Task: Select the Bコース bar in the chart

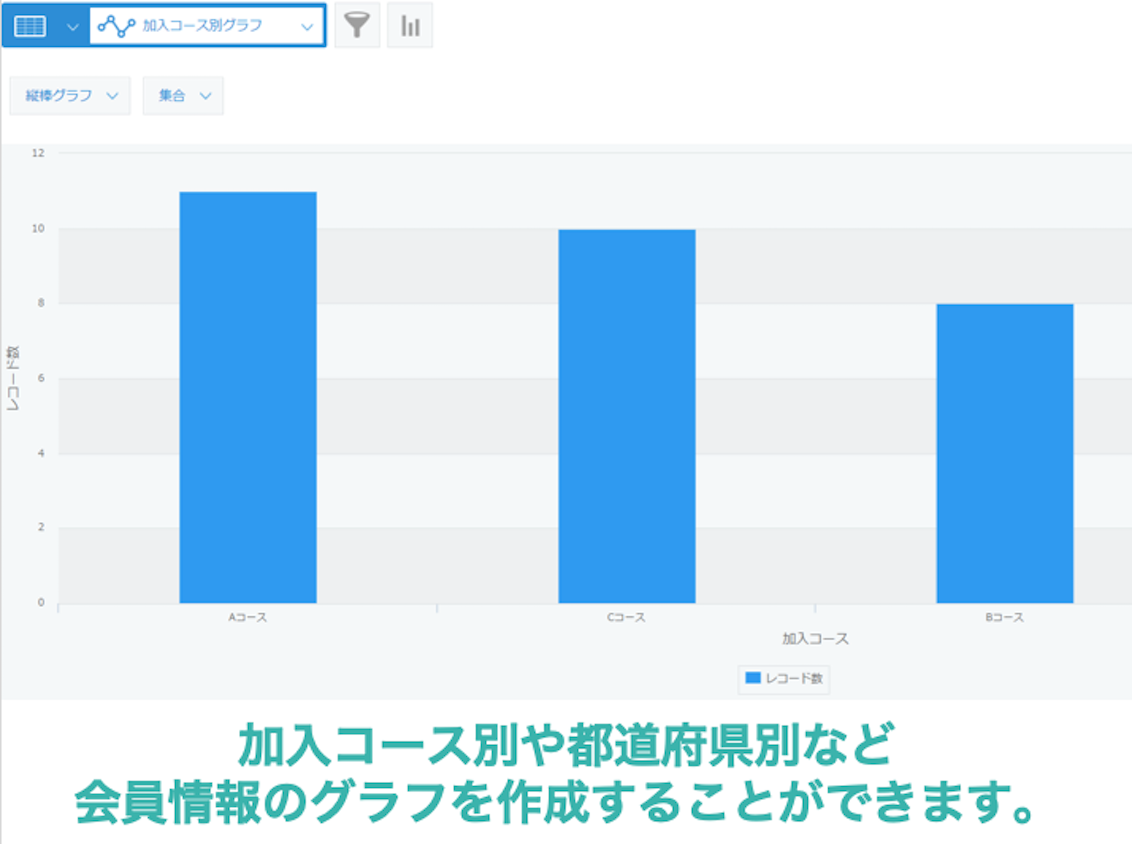Action: click(1004, 453)
